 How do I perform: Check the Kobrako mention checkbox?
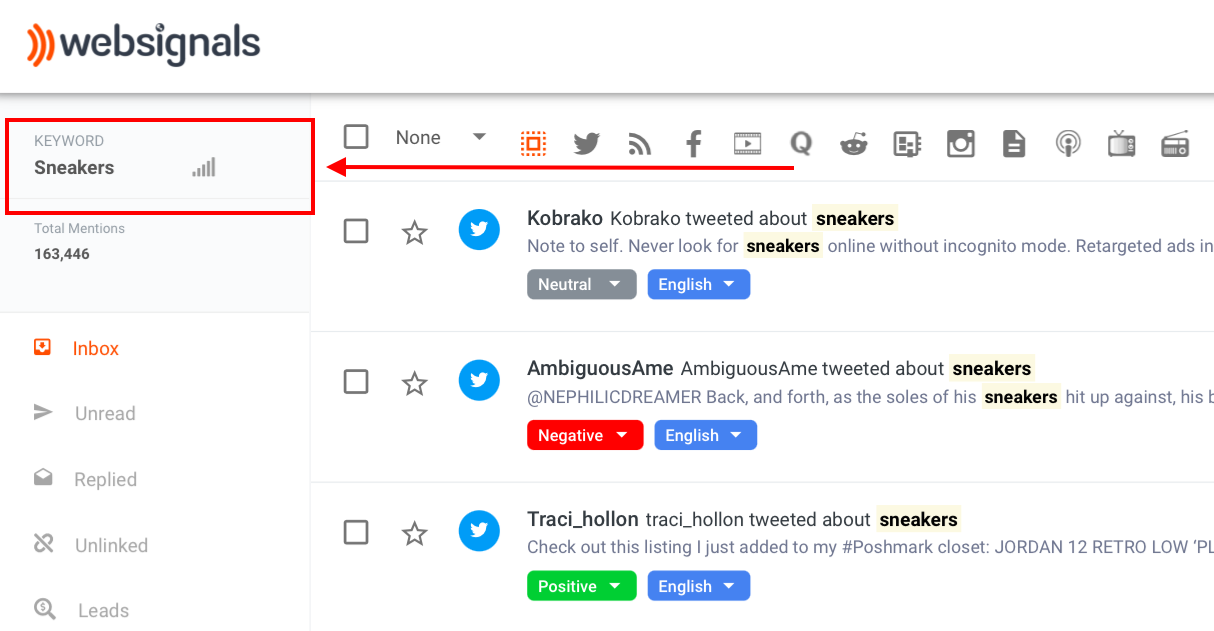(x=356, y=231)
